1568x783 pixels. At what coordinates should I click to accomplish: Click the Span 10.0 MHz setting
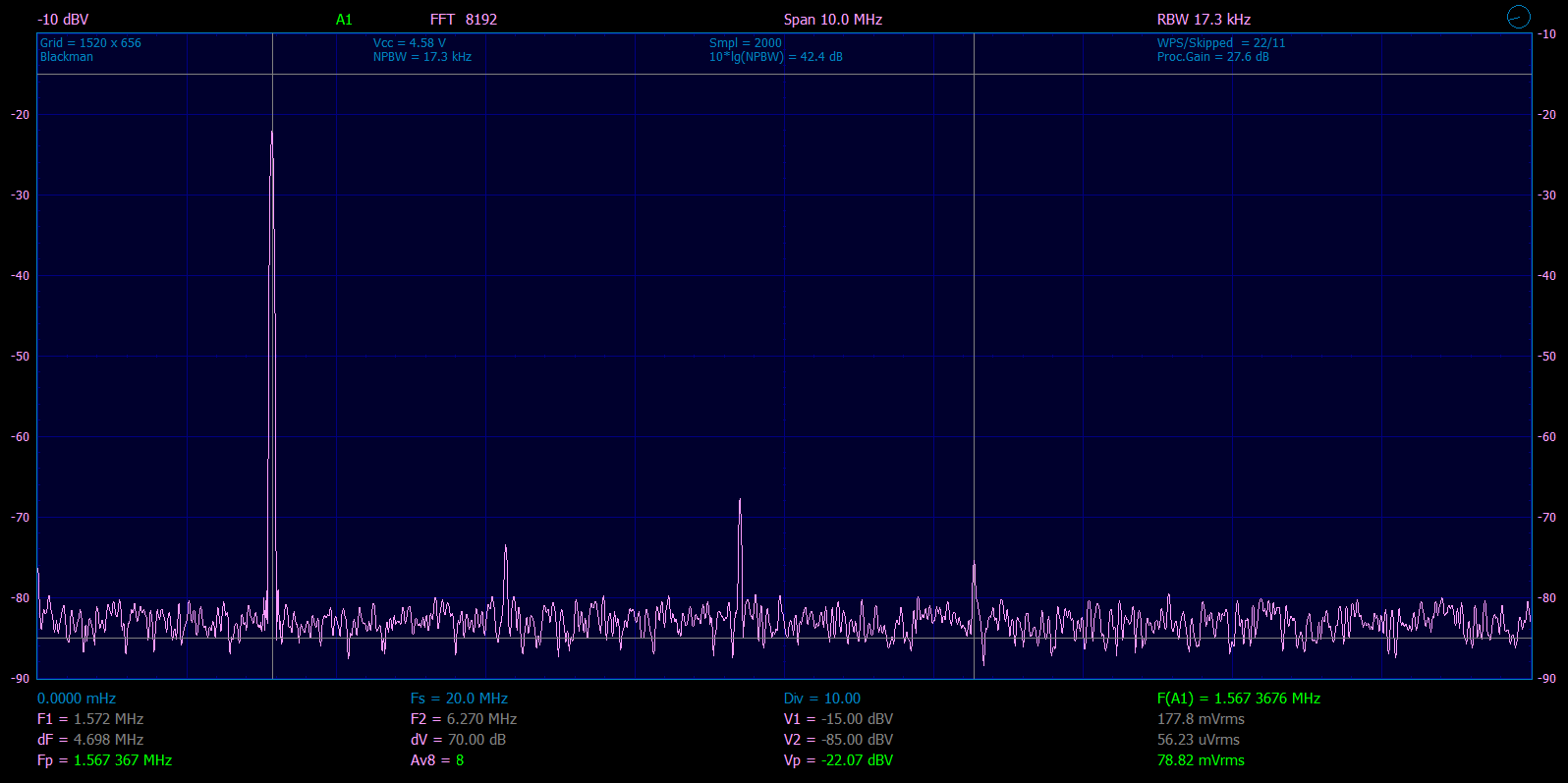coord(833,20)
